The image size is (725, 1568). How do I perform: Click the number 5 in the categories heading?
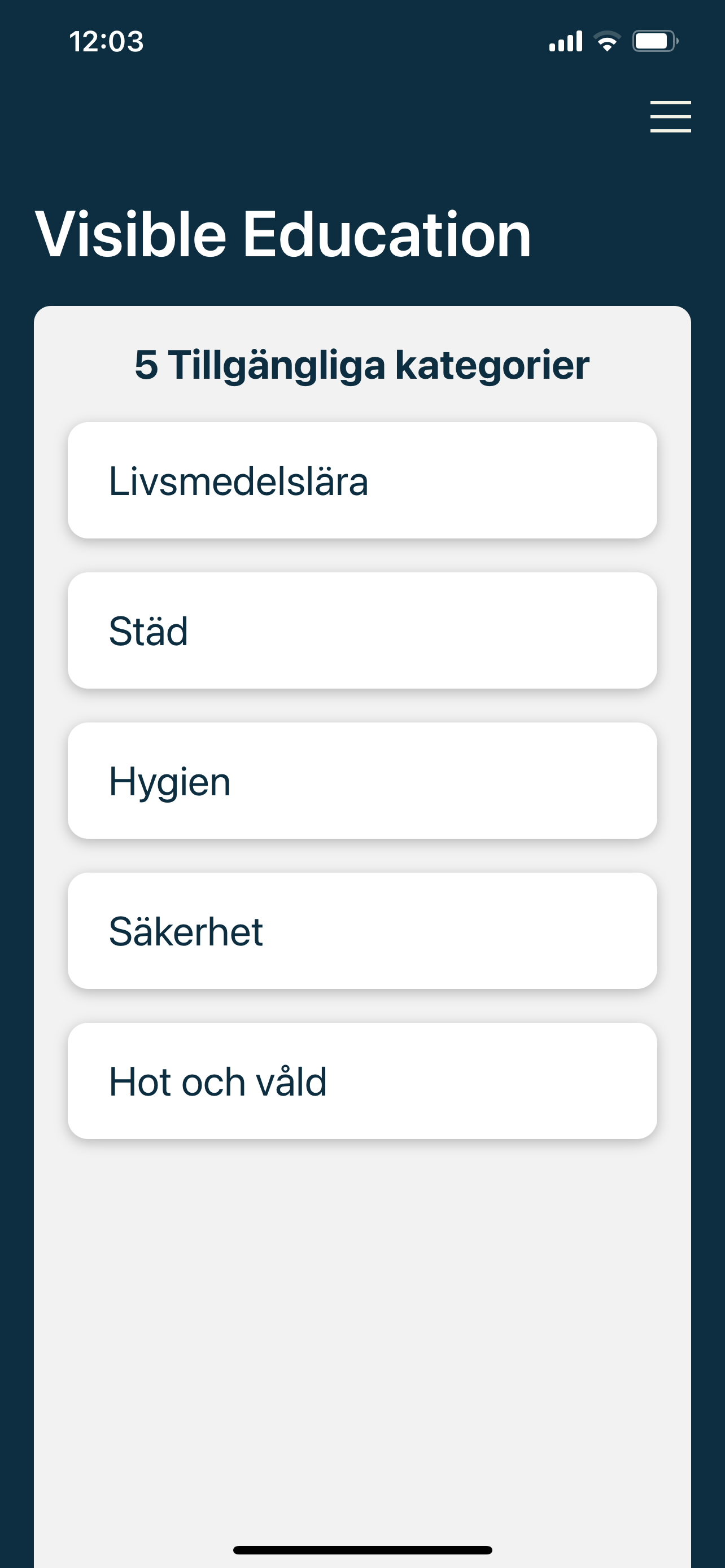tap(147, 365)
